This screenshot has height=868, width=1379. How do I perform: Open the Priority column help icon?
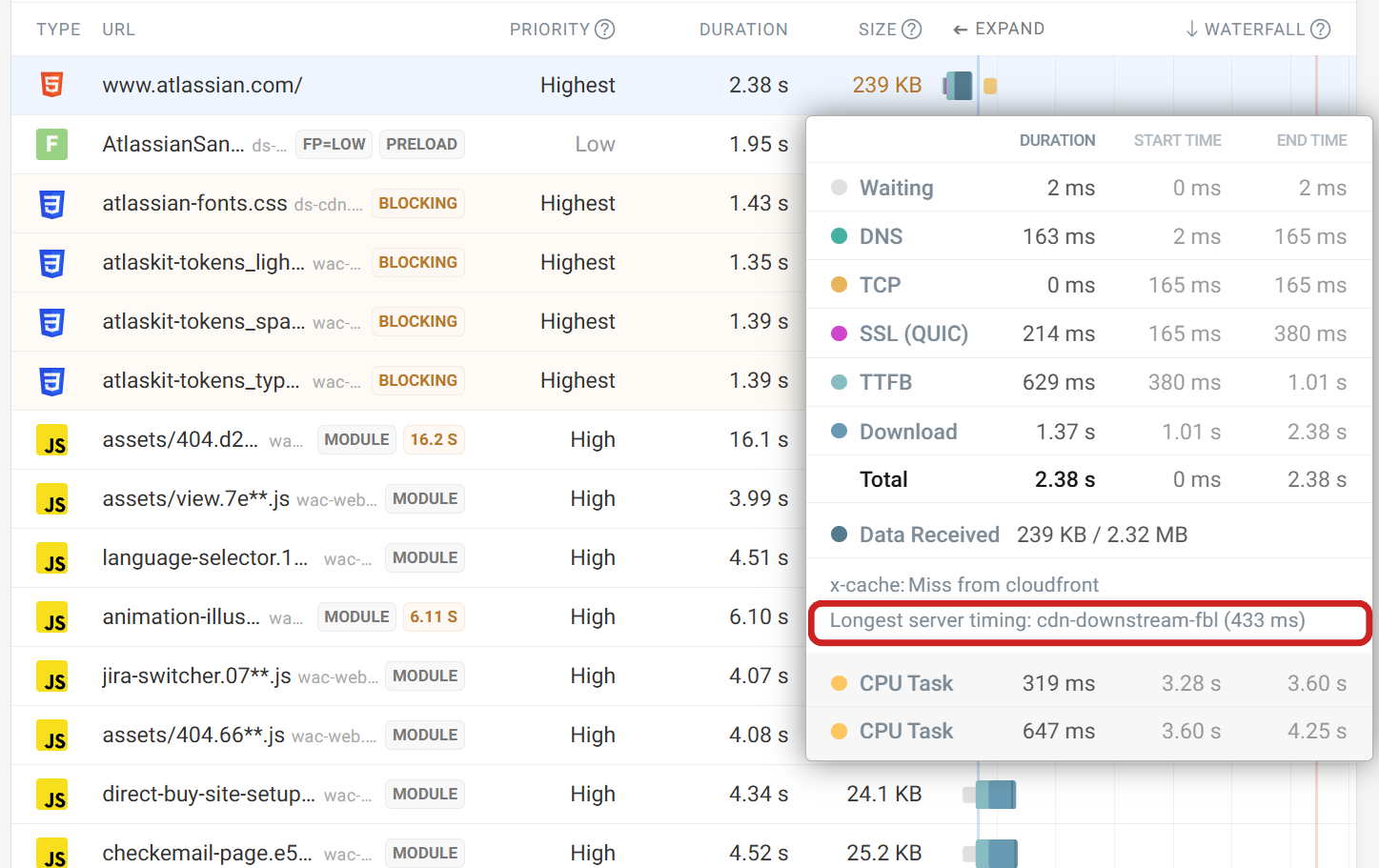coord(605,30)
